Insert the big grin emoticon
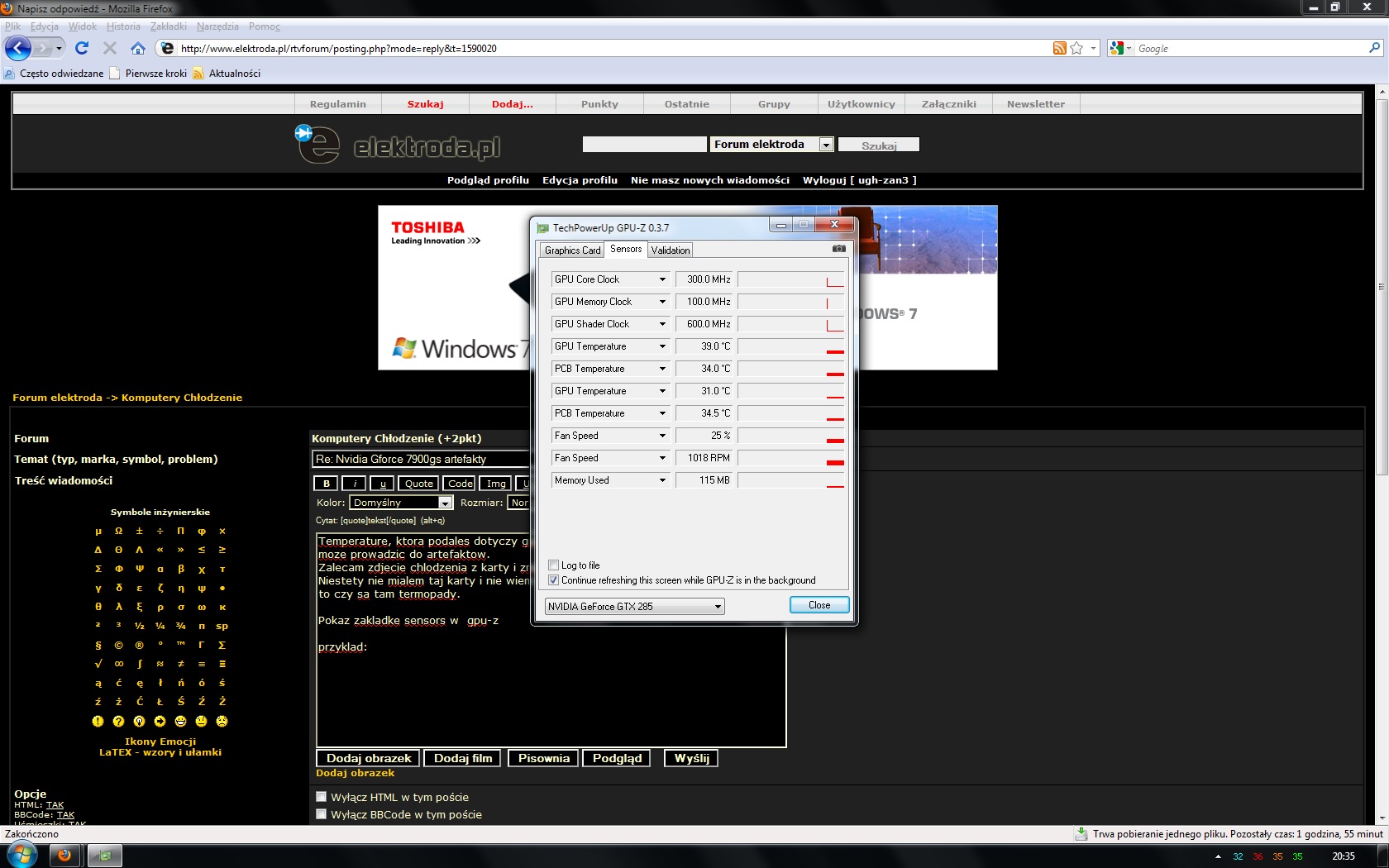 180,721
